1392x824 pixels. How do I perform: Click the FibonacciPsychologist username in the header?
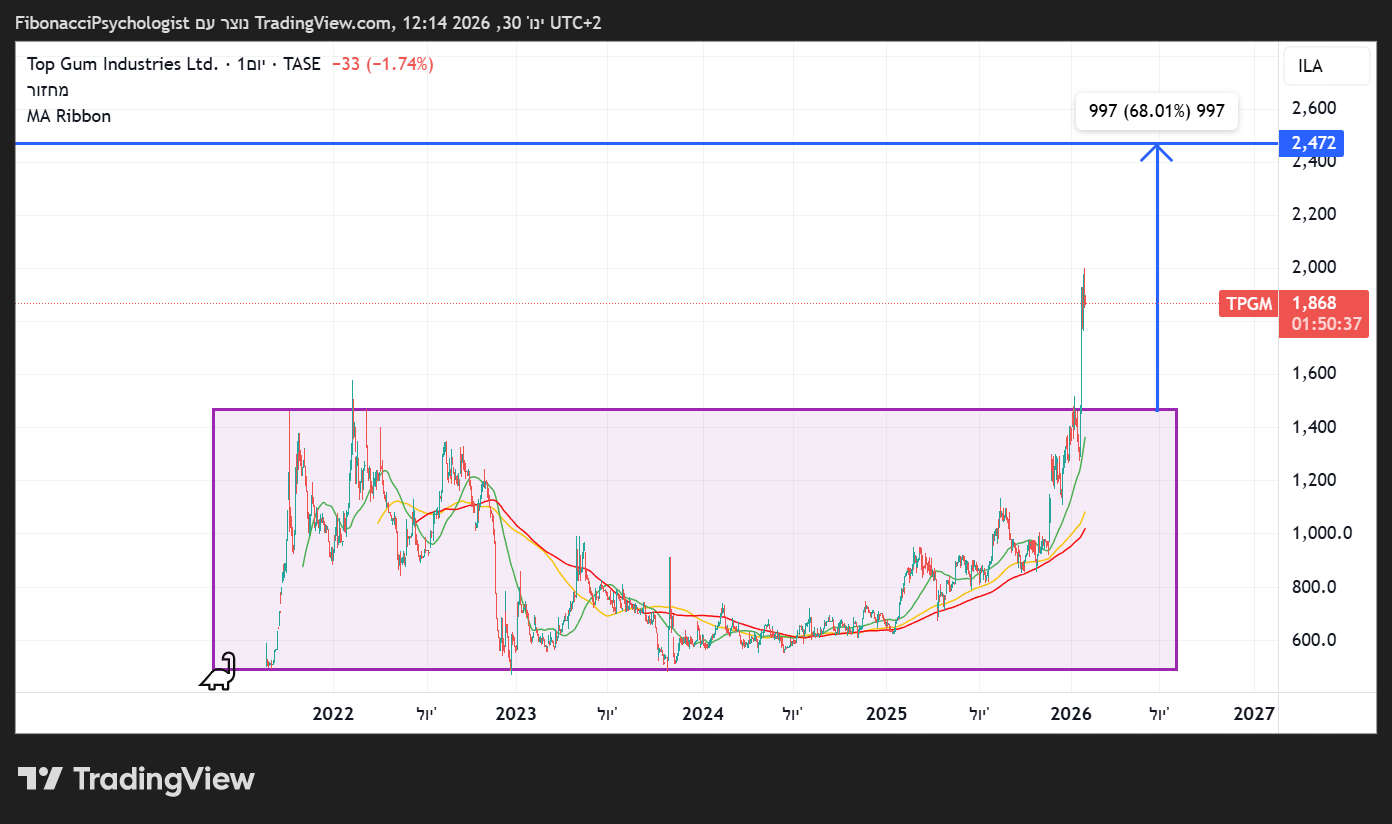coord(102,22)
